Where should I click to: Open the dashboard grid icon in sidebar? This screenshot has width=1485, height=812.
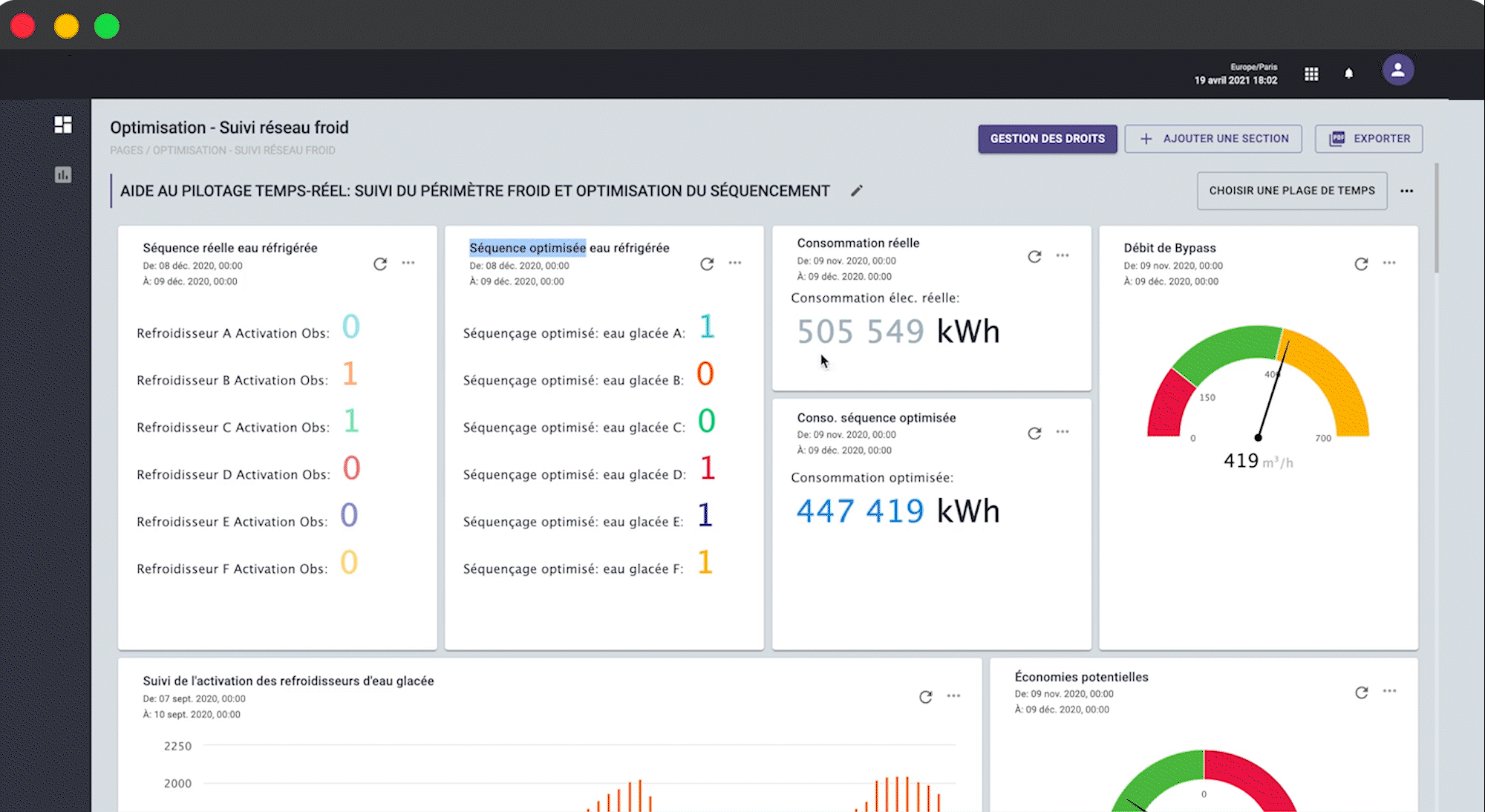point(63,125)
